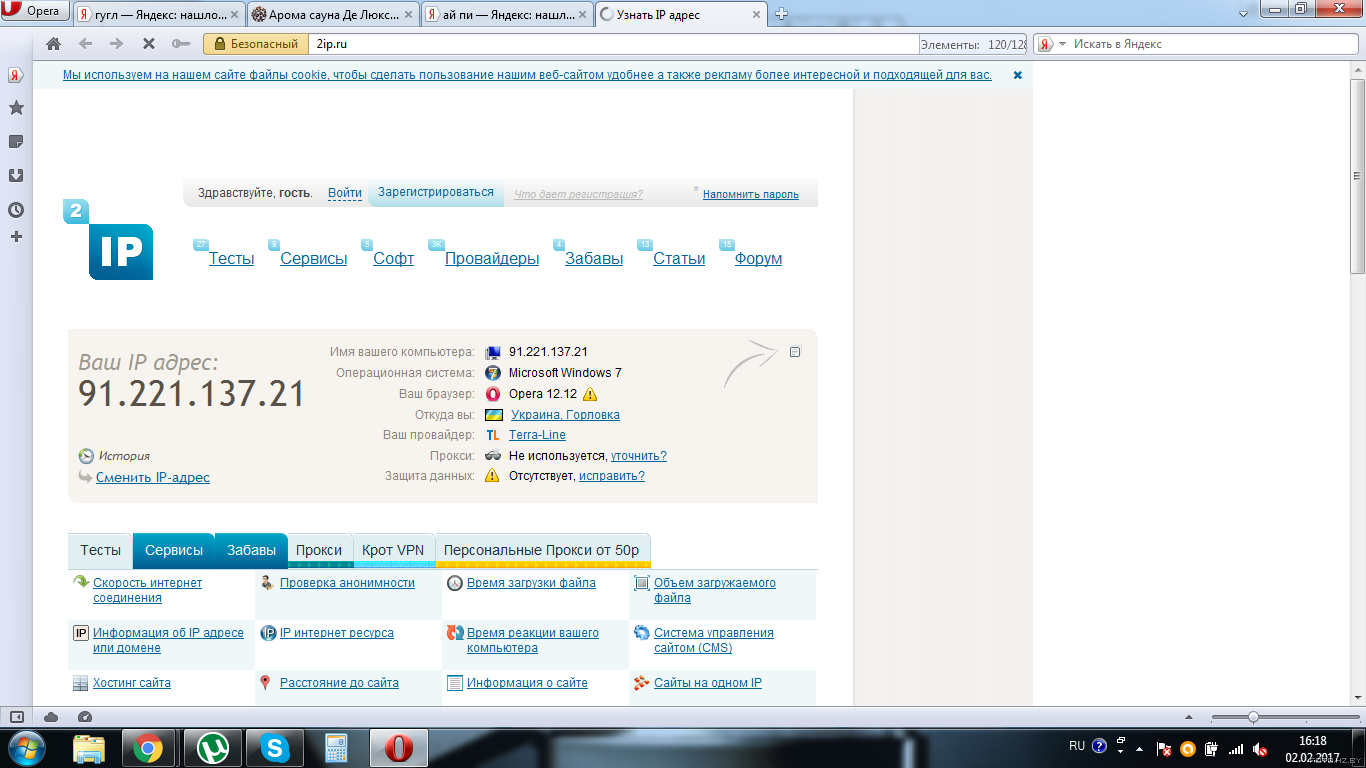Click the password wand key icon
The width and height of the screenshot is (1366, 768).
pos(180,44)
